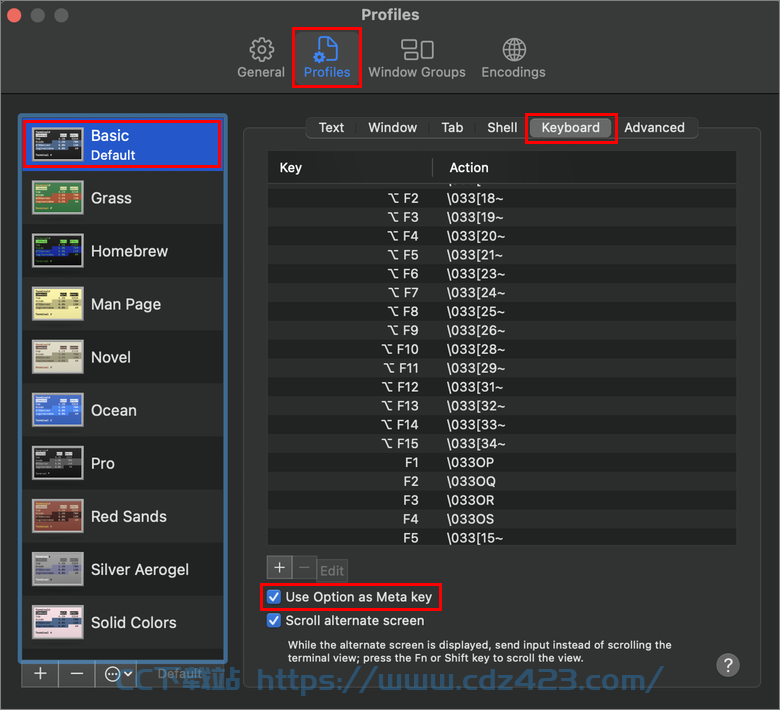The width and height of the screenshot is (780, 710).
Task: Switch to the Tab settings tab
Action: coord(452,128)
